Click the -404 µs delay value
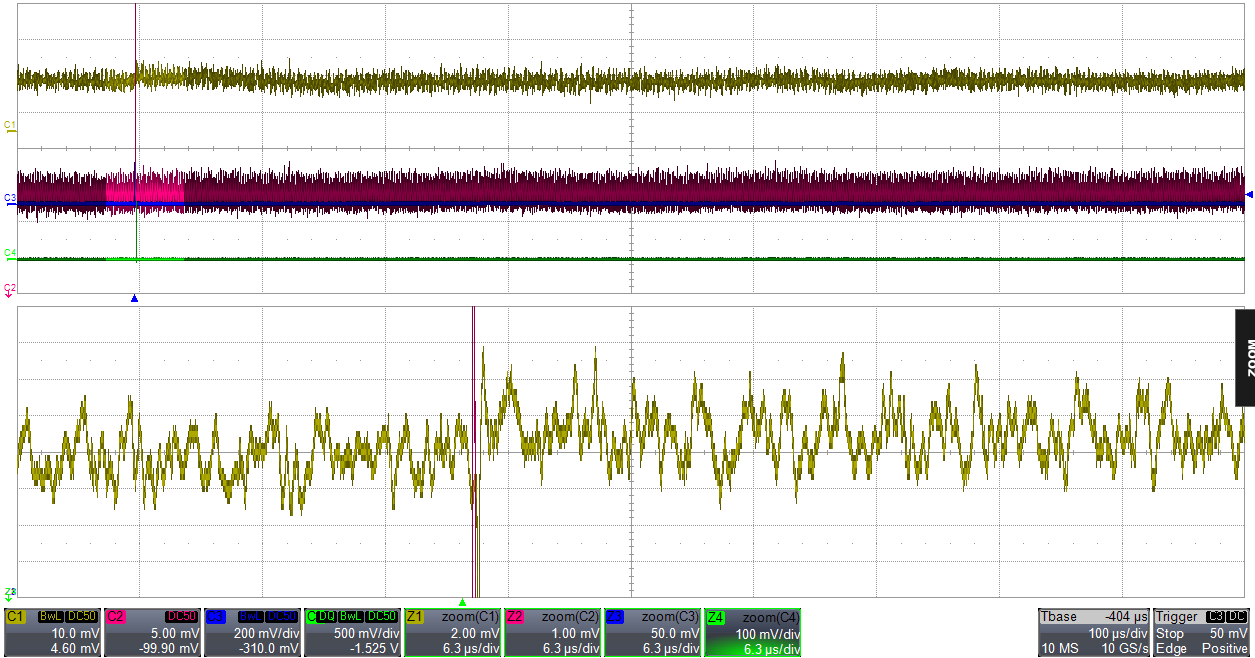Image resolution: width=1255 pixels, height=658 pixels. tap(1125, 617)
